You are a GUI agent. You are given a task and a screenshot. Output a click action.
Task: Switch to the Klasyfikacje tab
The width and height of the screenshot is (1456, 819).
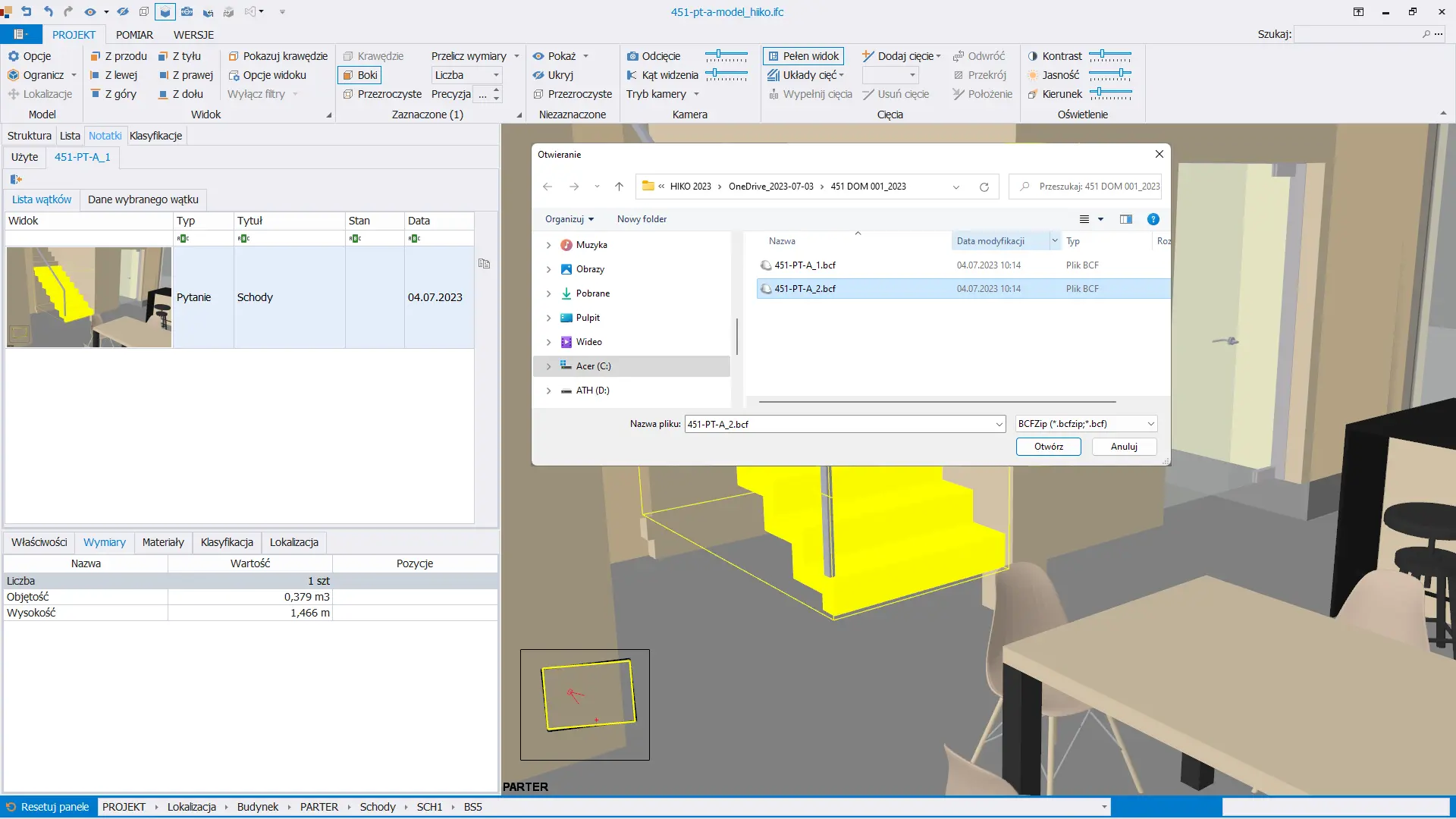pyautogui.click(x=155, y=136)
